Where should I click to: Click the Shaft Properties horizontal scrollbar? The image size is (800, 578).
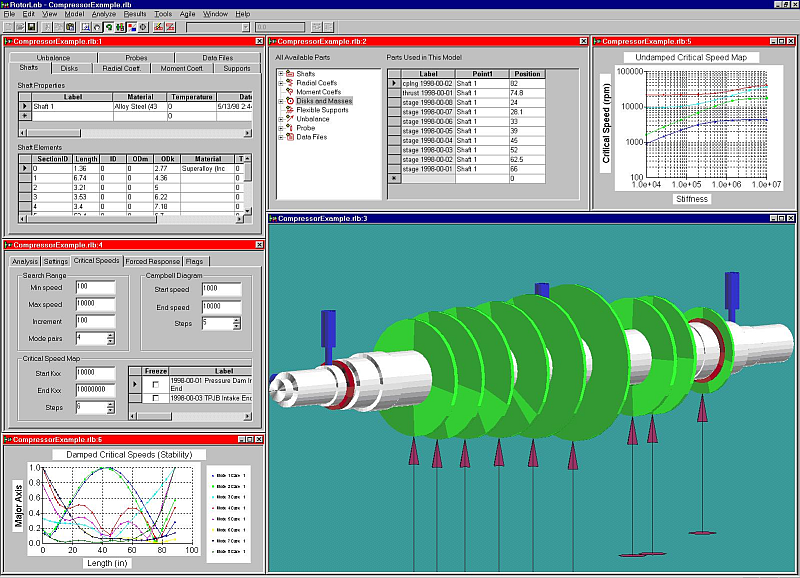click(135, 133)
